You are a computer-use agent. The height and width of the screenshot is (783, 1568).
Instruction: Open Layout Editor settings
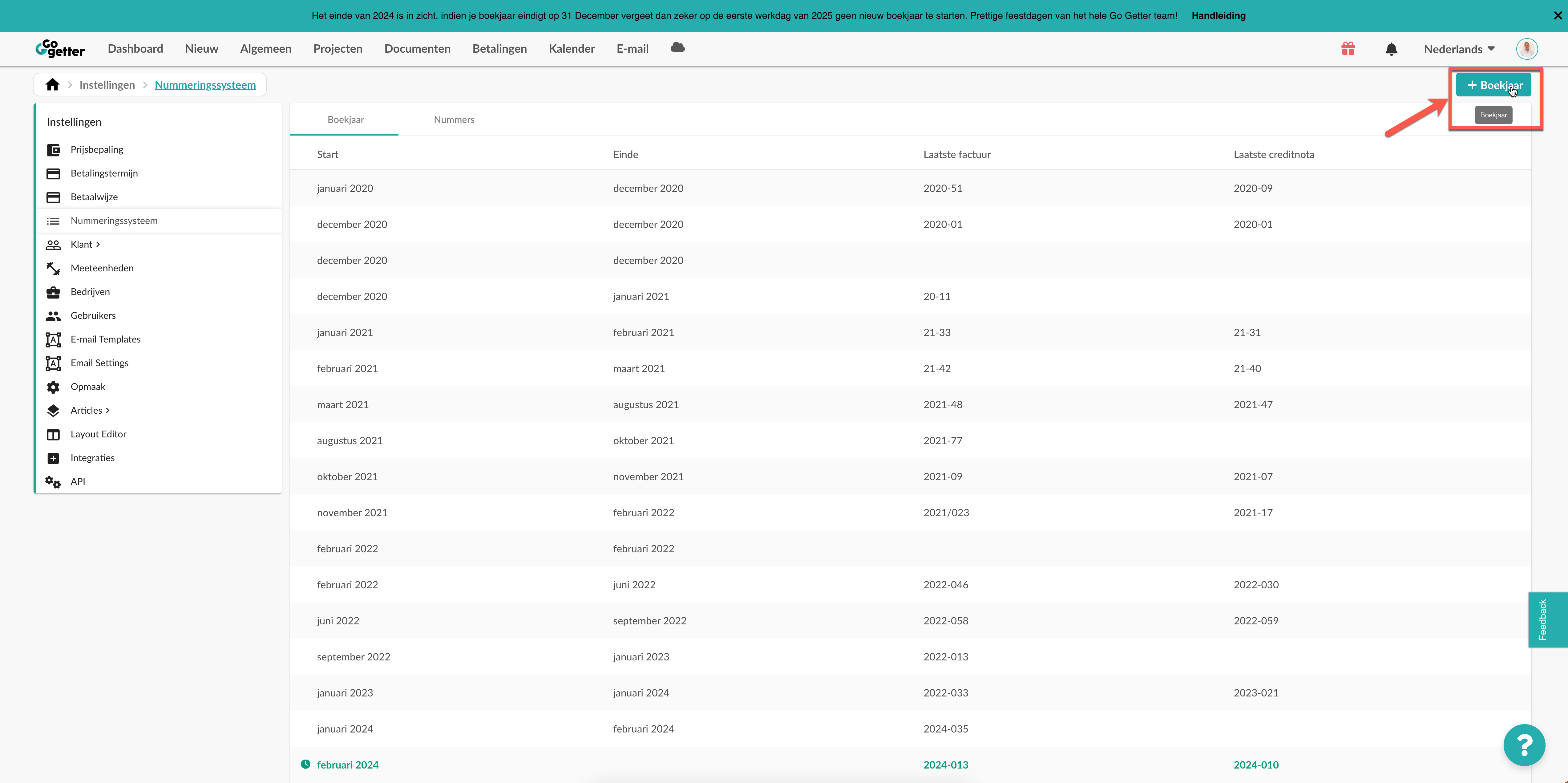point(99,435)
